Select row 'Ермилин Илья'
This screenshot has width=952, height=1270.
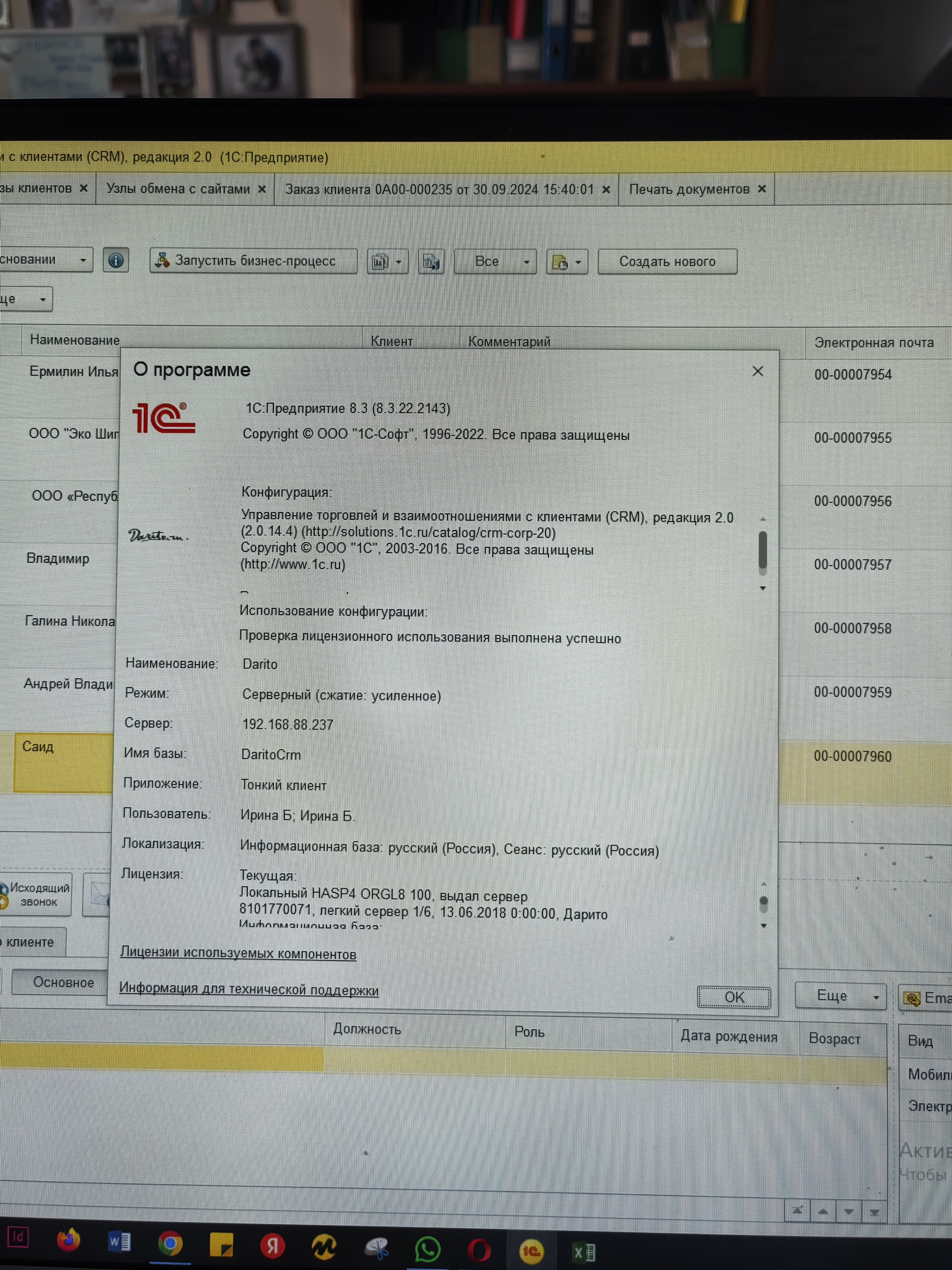pos(73,371)
